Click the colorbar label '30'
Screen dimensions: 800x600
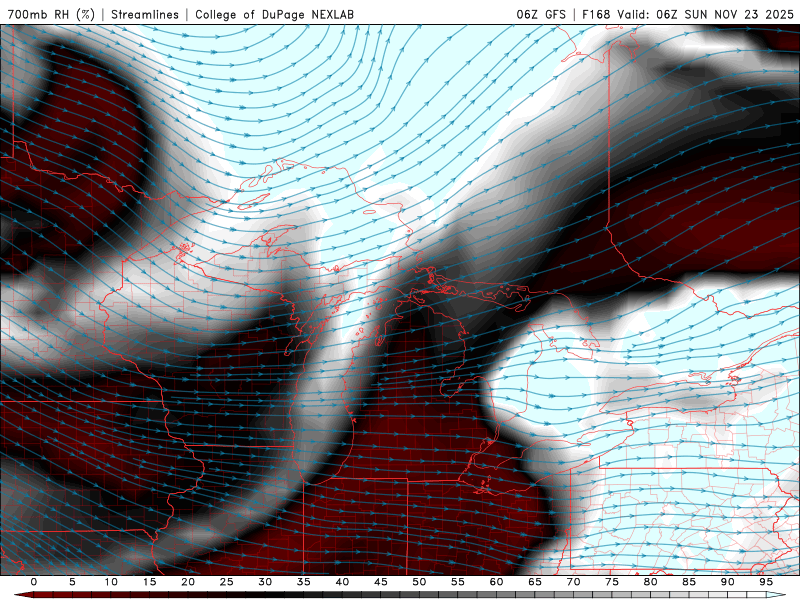[x=265, y=582]
